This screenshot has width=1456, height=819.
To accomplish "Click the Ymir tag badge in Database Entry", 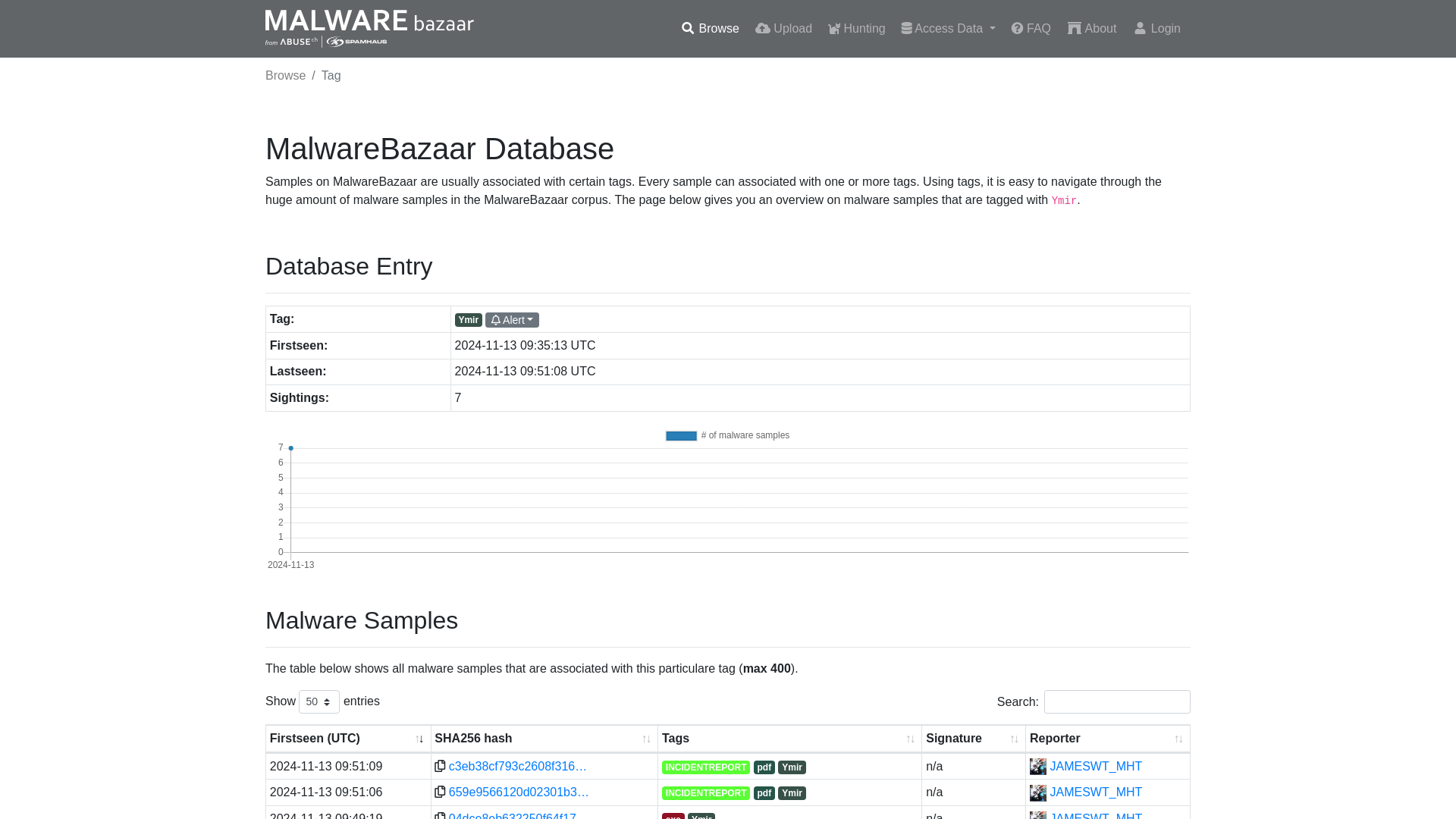I will coord(469,320).
